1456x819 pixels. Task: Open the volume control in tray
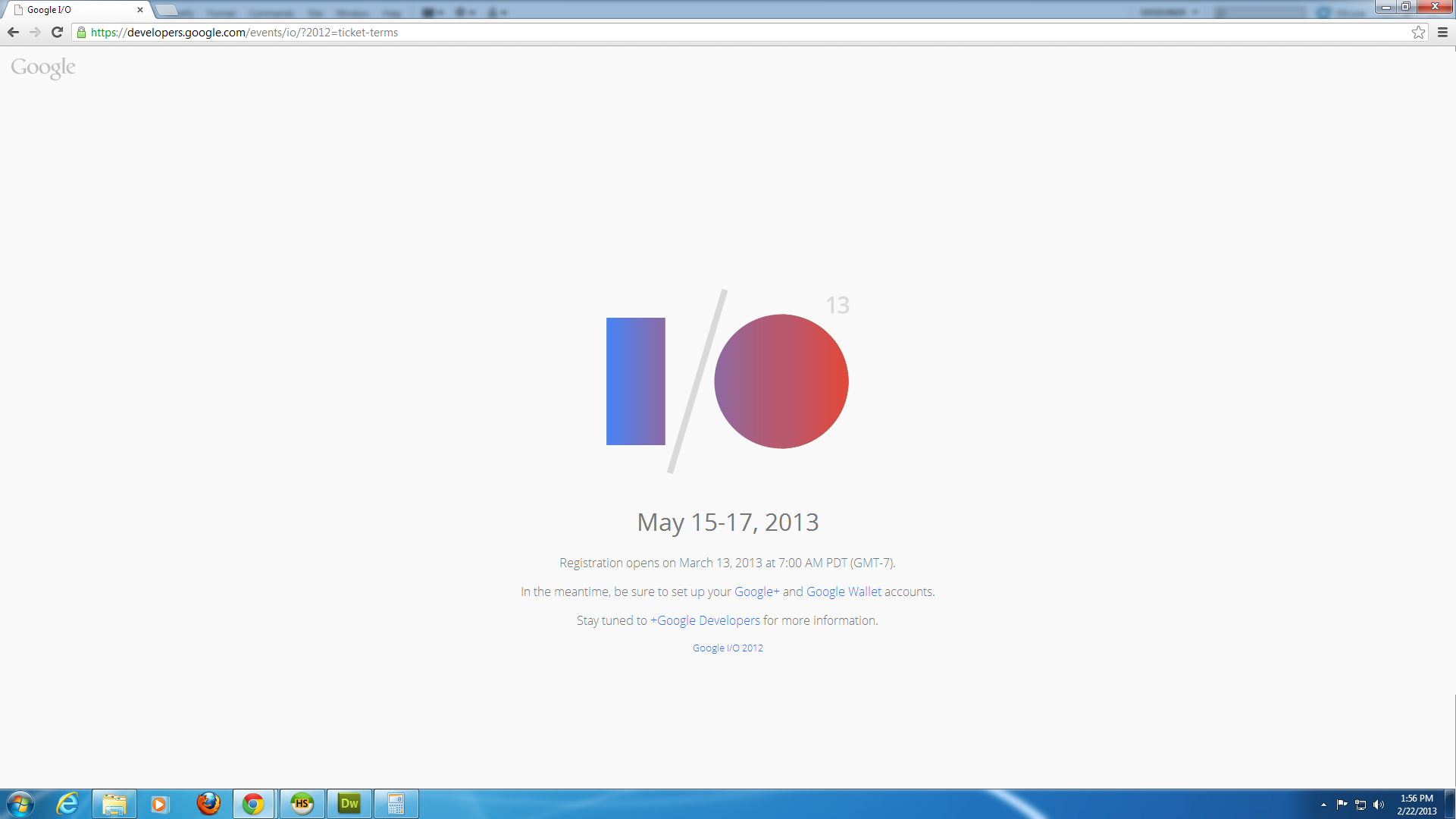coord(1378,805)
